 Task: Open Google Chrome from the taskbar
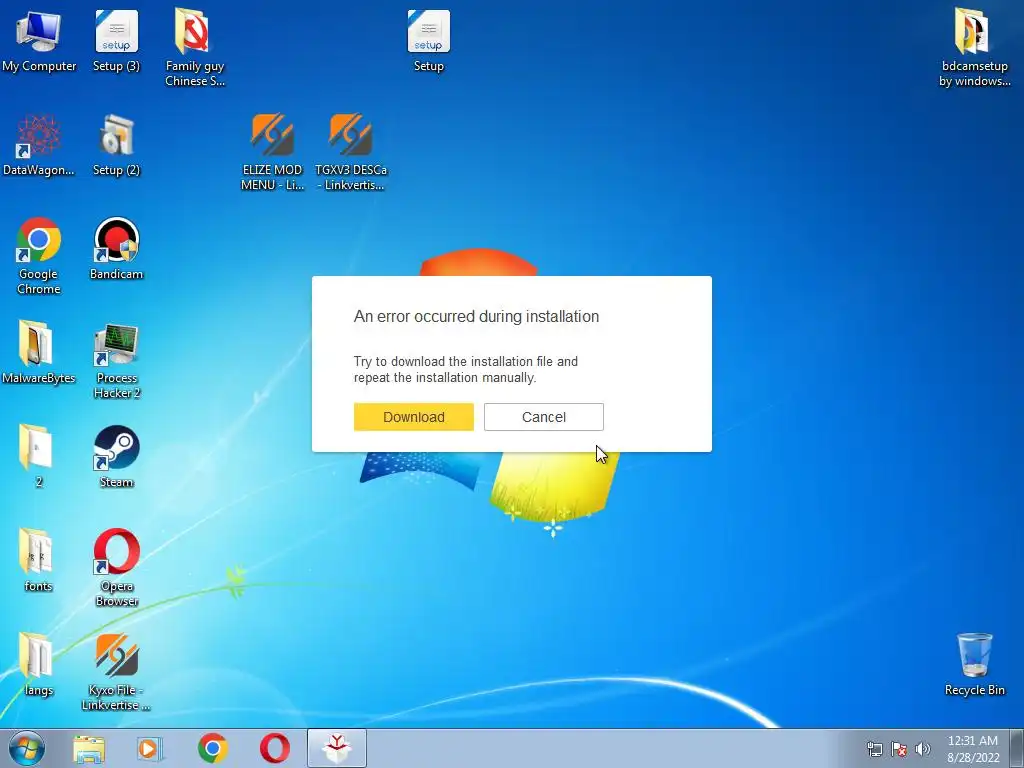[213, 748]
